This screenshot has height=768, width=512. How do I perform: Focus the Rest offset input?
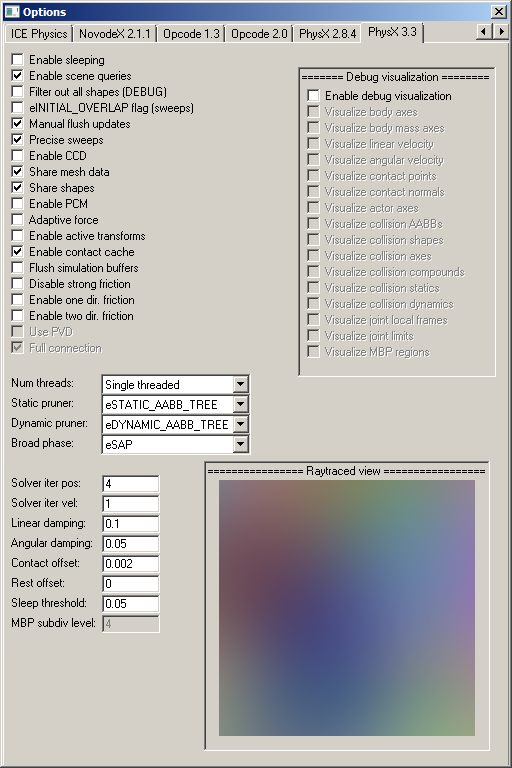131,584
